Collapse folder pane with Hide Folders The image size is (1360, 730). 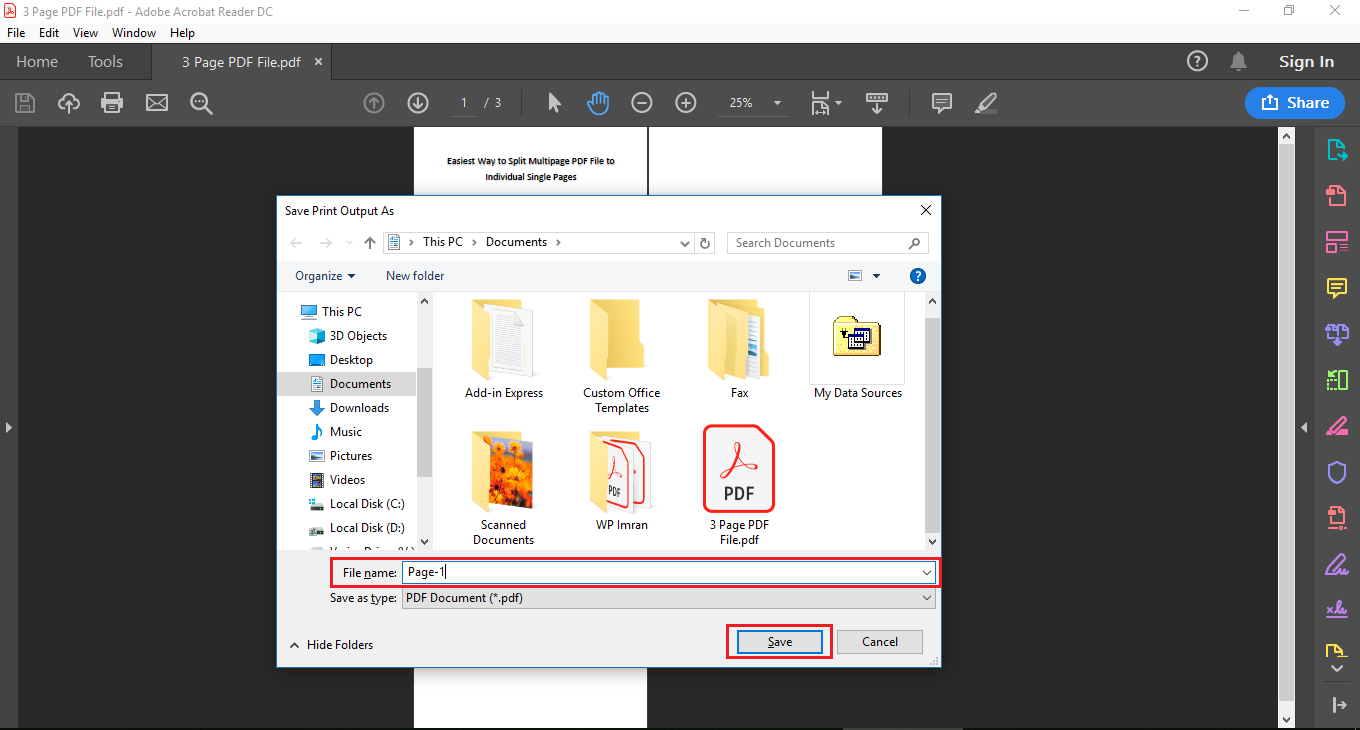coord(331,645)
